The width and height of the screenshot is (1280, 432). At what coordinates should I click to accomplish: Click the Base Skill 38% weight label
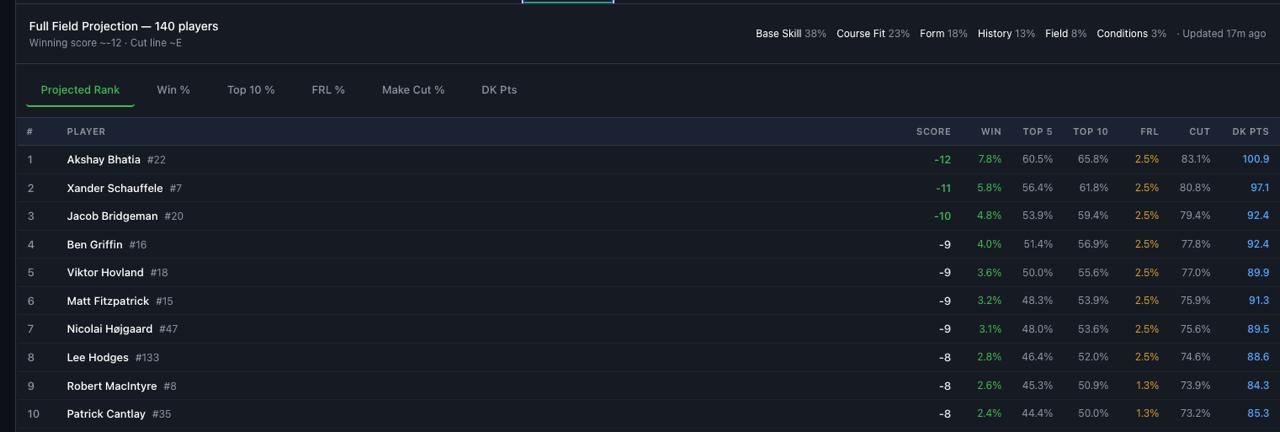tap(790, 34)
